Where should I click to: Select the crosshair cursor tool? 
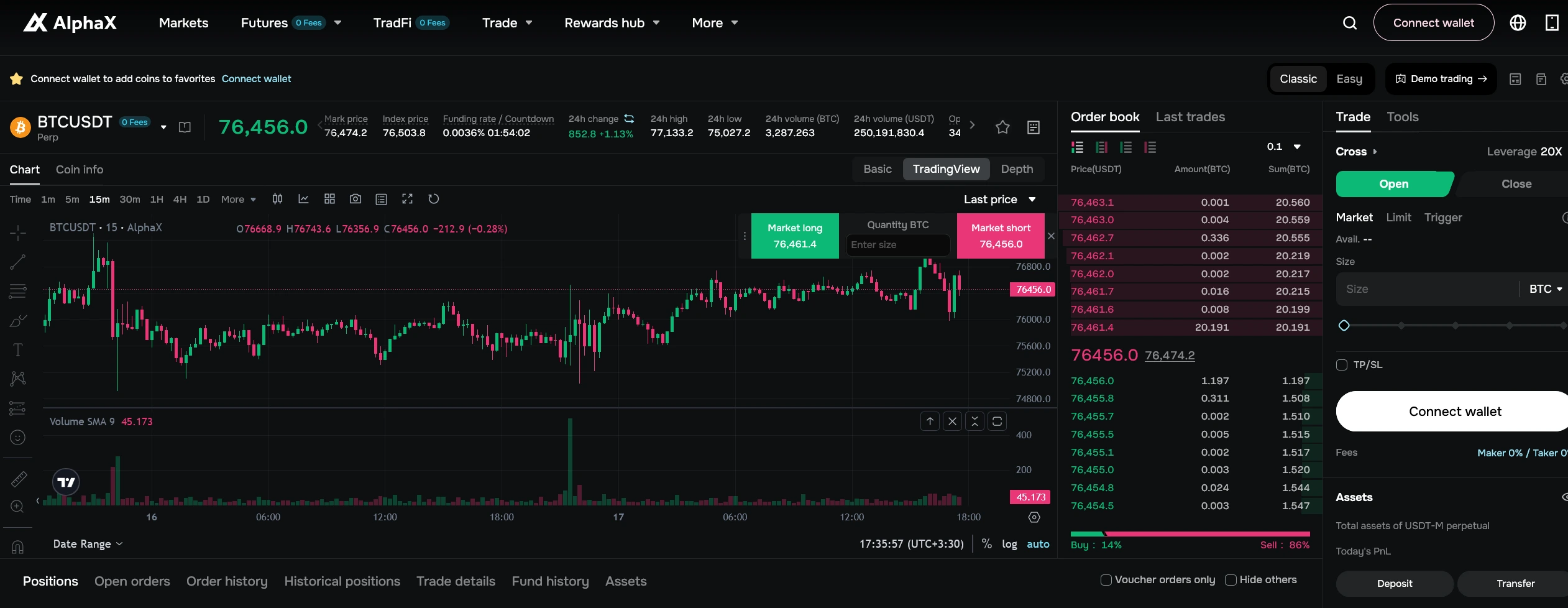(17, 233)
